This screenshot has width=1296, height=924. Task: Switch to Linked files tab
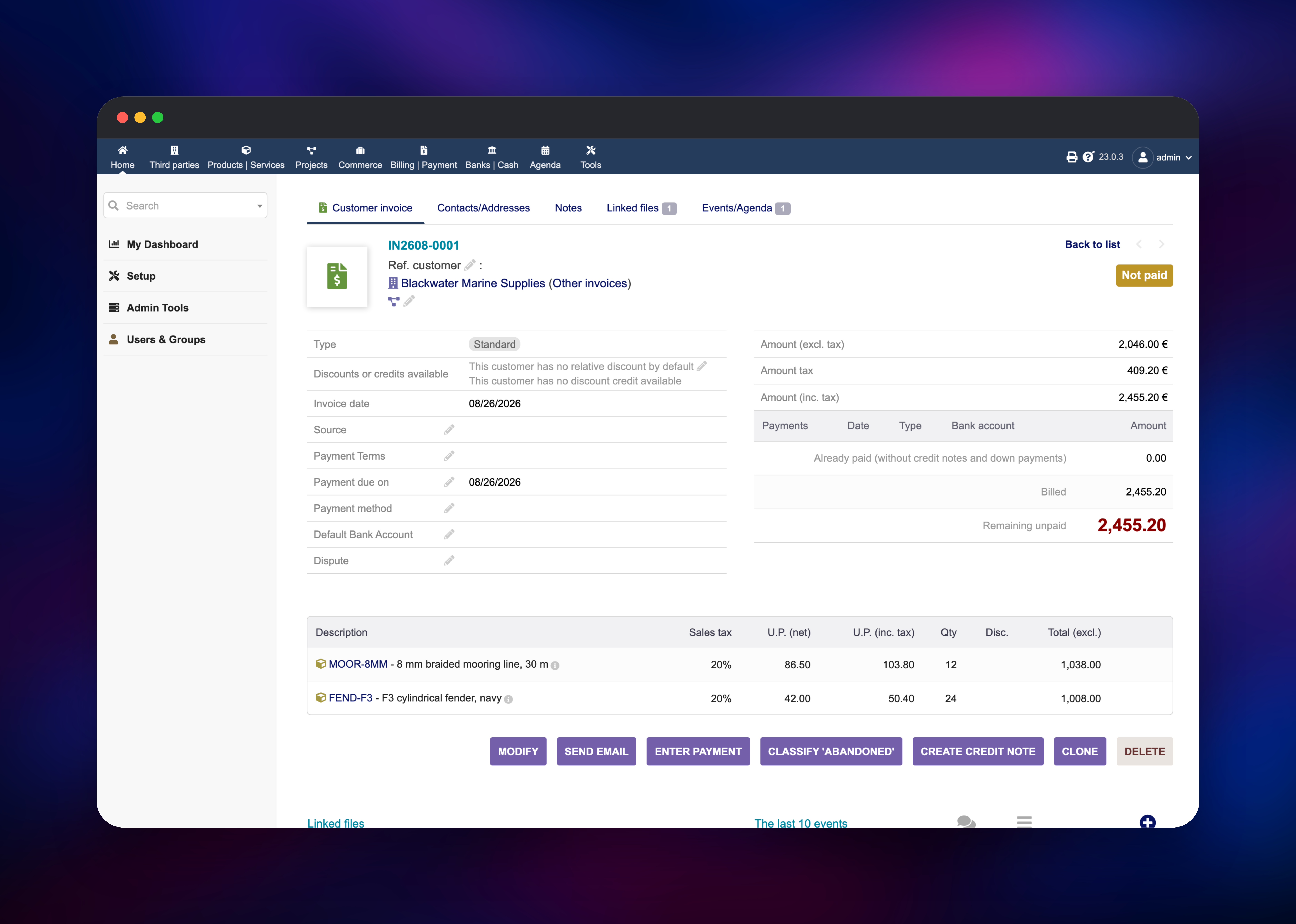[641, 208]
